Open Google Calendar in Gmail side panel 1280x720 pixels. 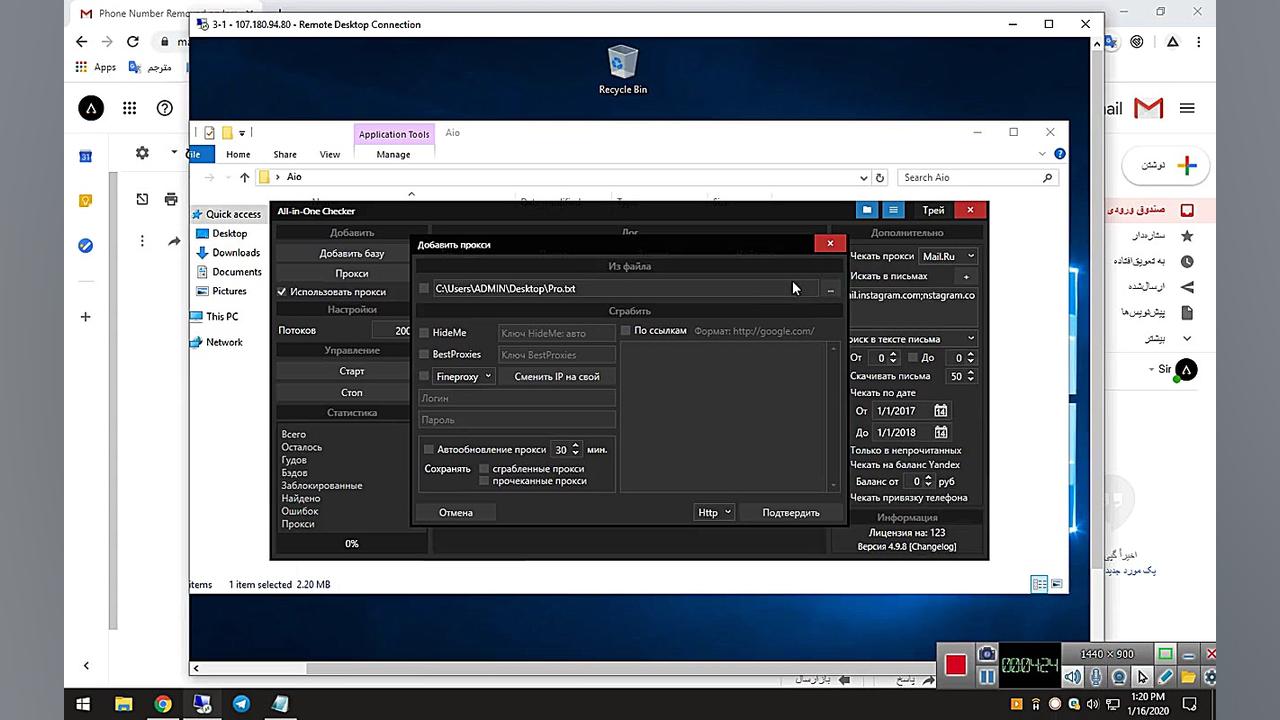pos(86,156)
